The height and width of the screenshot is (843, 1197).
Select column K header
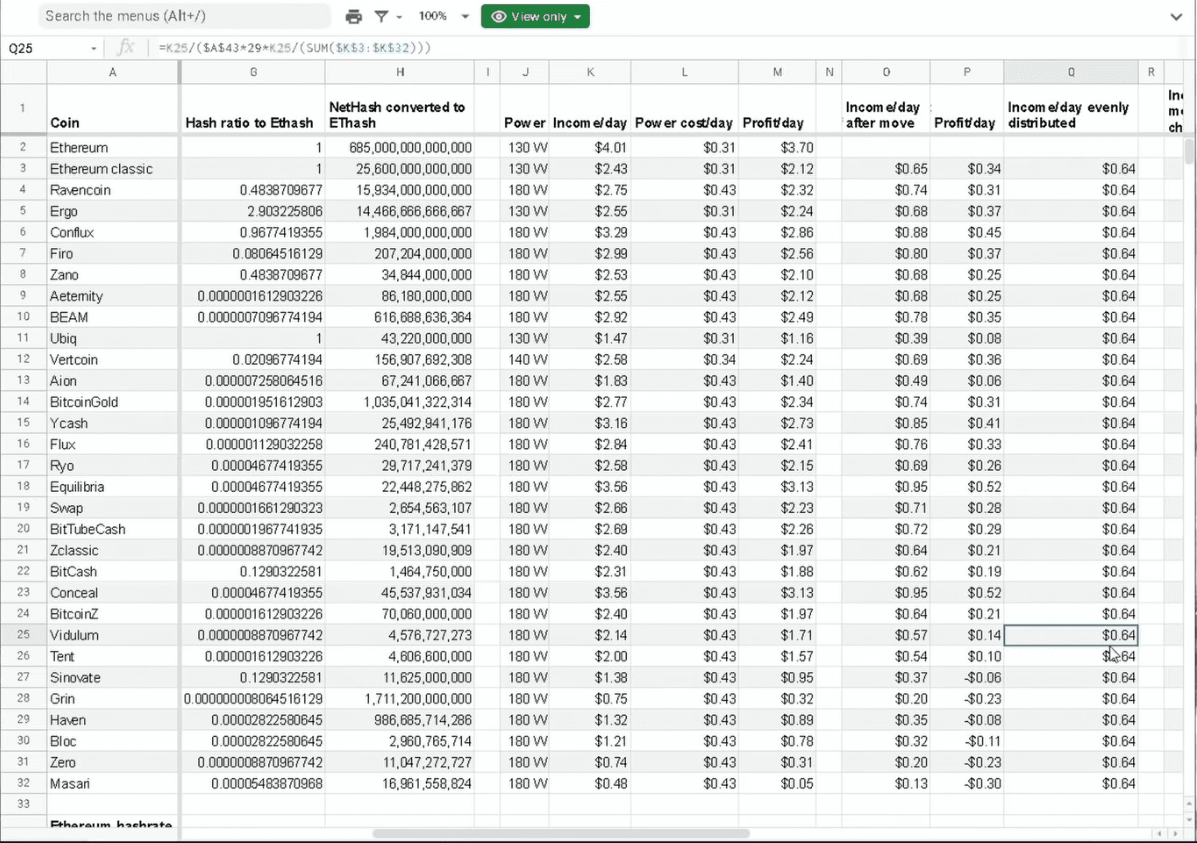pyautogui.click(x=590, y=72)
